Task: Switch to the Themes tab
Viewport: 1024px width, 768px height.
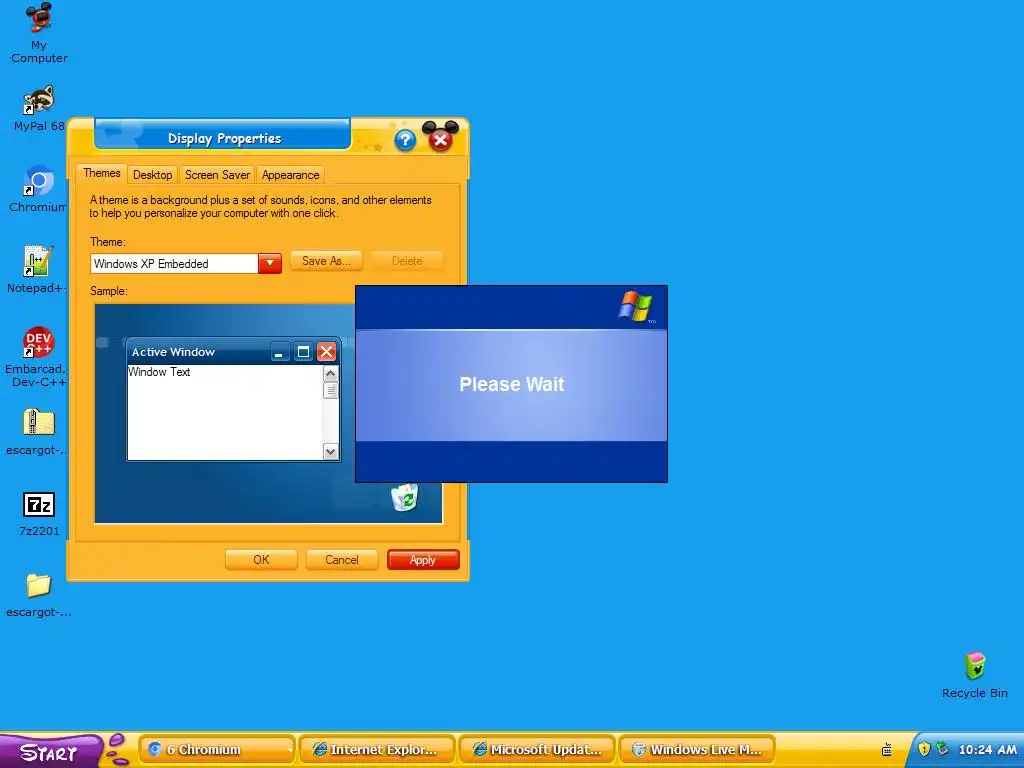Action: pyautogui.click(x=101, y=173)
